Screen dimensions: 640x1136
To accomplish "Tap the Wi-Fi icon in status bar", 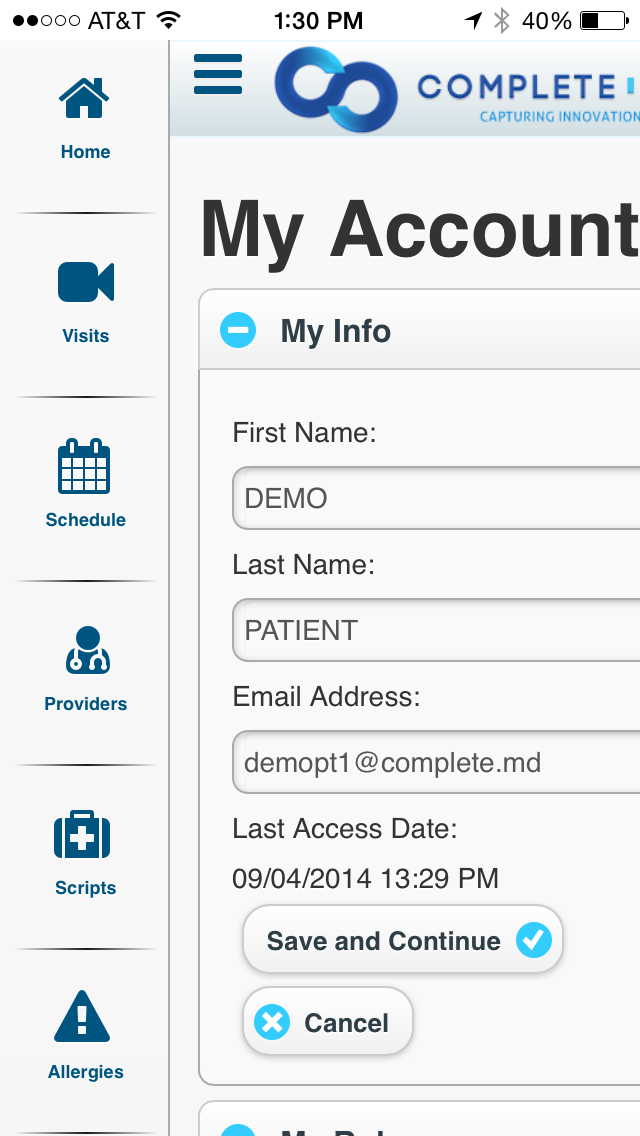I will pos(168,20).
